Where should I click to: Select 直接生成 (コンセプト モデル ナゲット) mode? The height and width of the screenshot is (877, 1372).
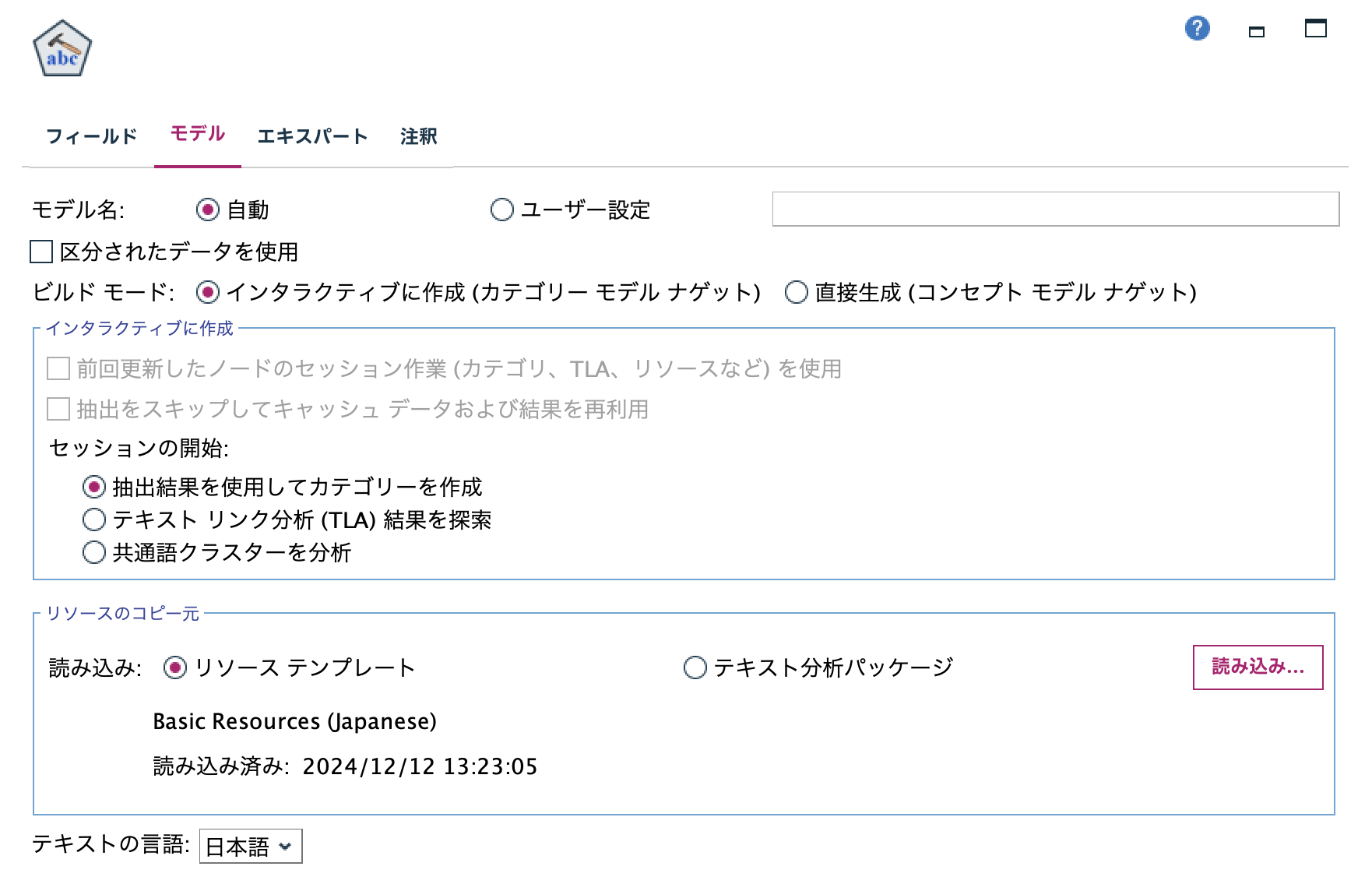click(x=796, y=294)
